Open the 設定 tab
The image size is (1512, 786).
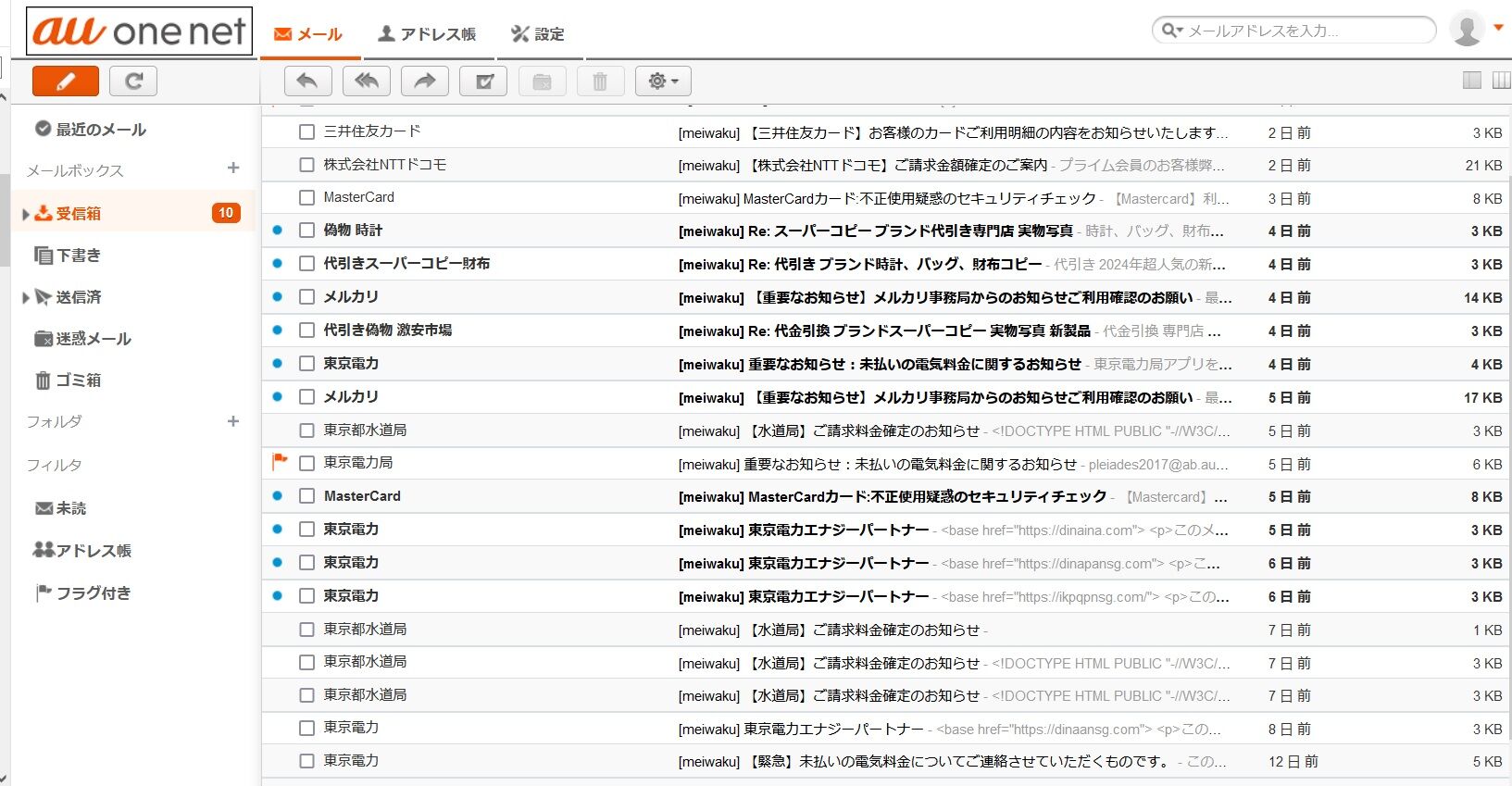point(537,34)
